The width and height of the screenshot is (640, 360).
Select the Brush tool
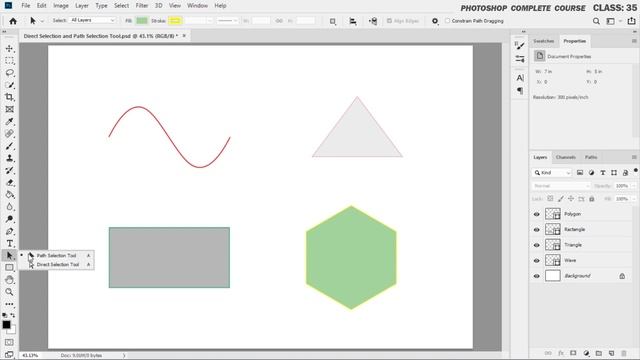pyautogui.click(x=9, y=146)
